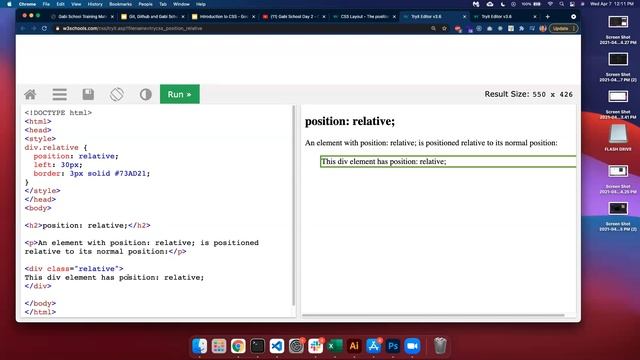Switch to the second Tryit Editor tab

tap(505, 17)
